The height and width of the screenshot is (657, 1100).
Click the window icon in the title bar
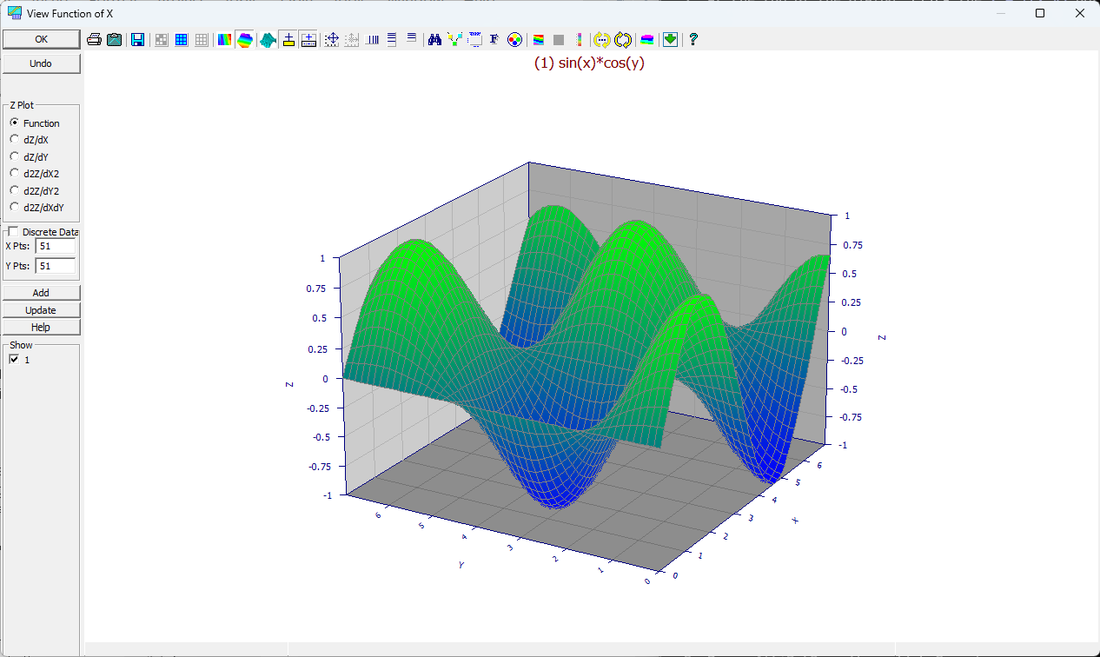pyautogui.click(x=14, y=13)
